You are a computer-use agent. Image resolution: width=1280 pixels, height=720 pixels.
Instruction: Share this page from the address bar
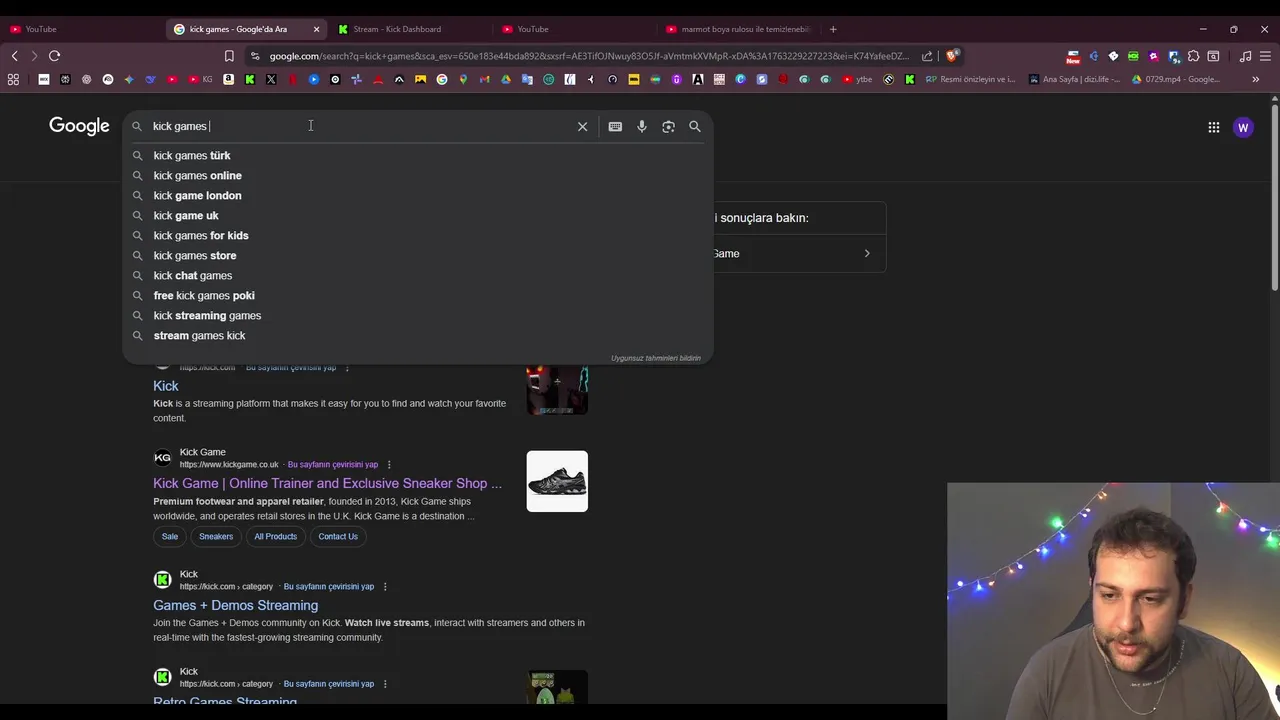[x=927, y=56]
